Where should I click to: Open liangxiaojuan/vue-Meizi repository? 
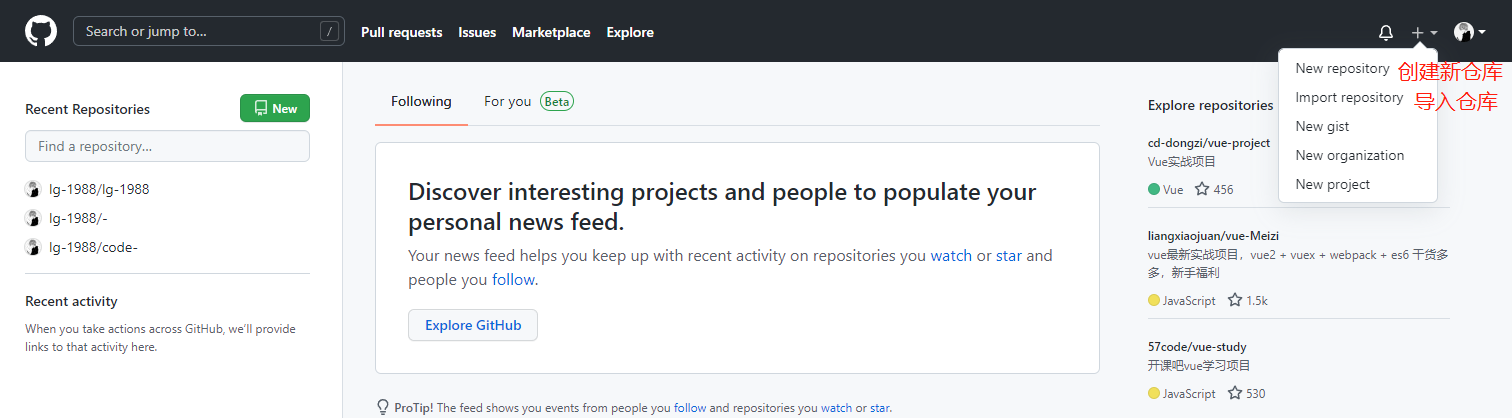coord(1213,236)
